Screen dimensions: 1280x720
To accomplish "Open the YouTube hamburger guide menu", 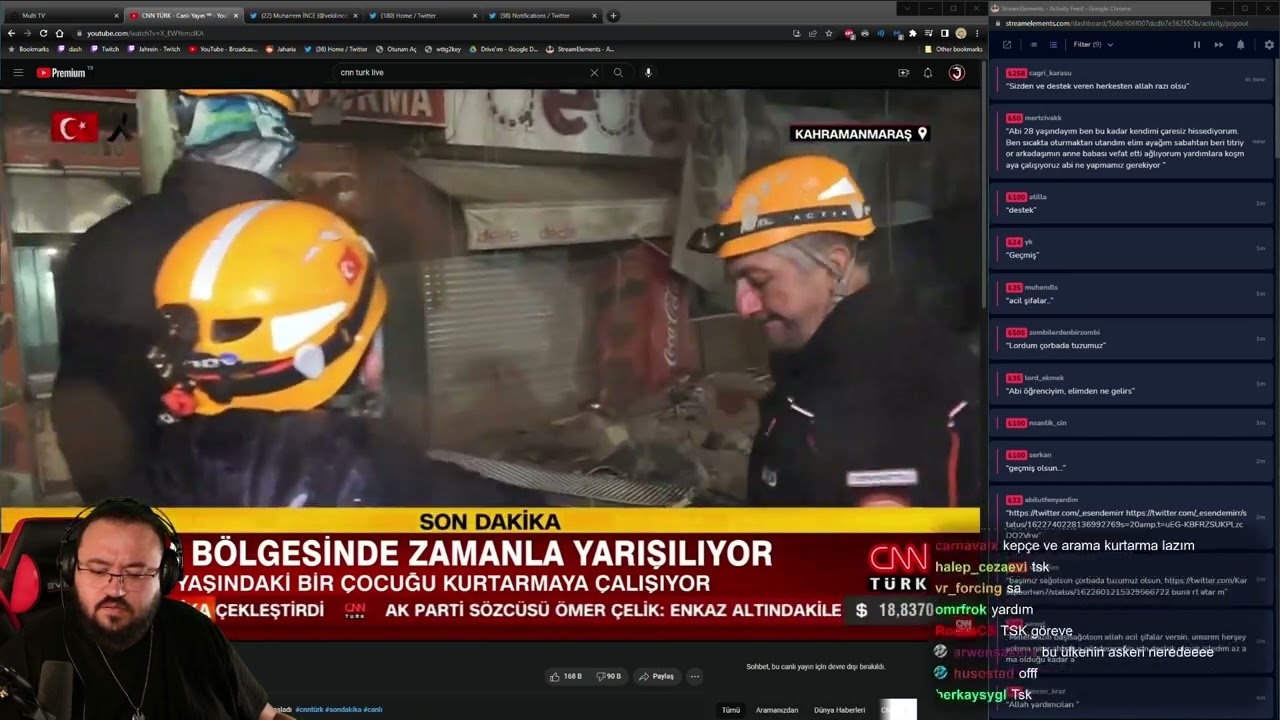I will pos(18,73).
